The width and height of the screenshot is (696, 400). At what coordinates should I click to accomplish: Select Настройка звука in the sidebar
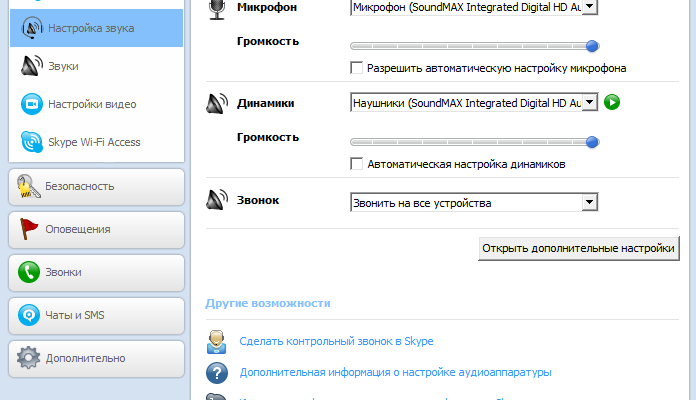tap(96, 28)
